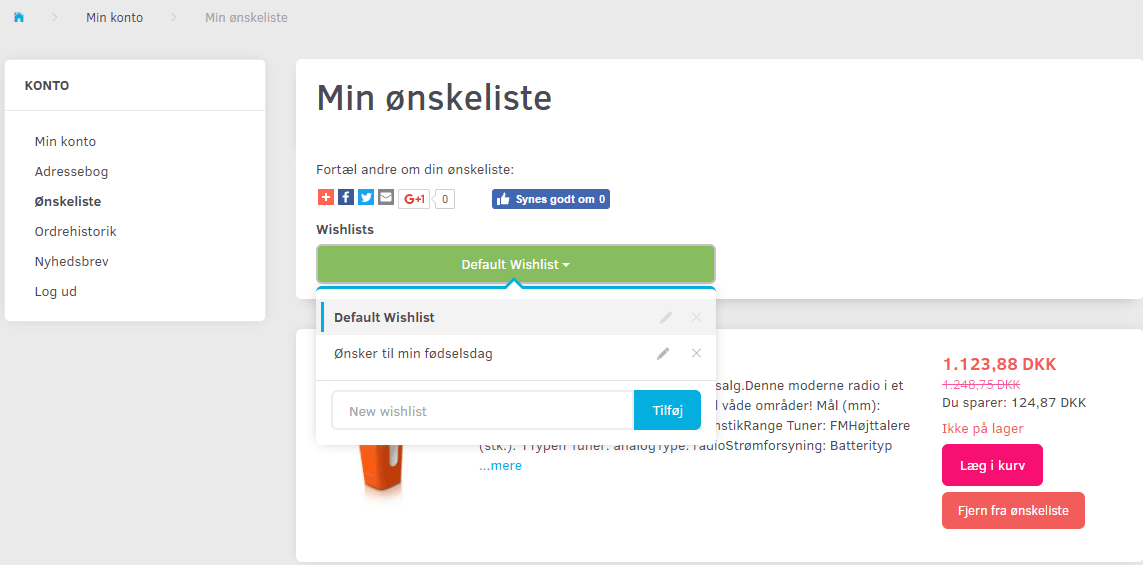The width and height of the screenshot is (1143, 565).
Task: Go to home via breadcrumb house icon
Action: click(19, 17)
